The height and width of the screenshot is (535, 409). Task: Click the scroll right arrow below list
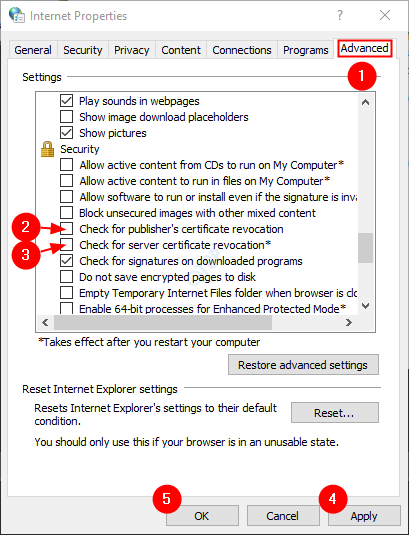(x=349, y=322)
